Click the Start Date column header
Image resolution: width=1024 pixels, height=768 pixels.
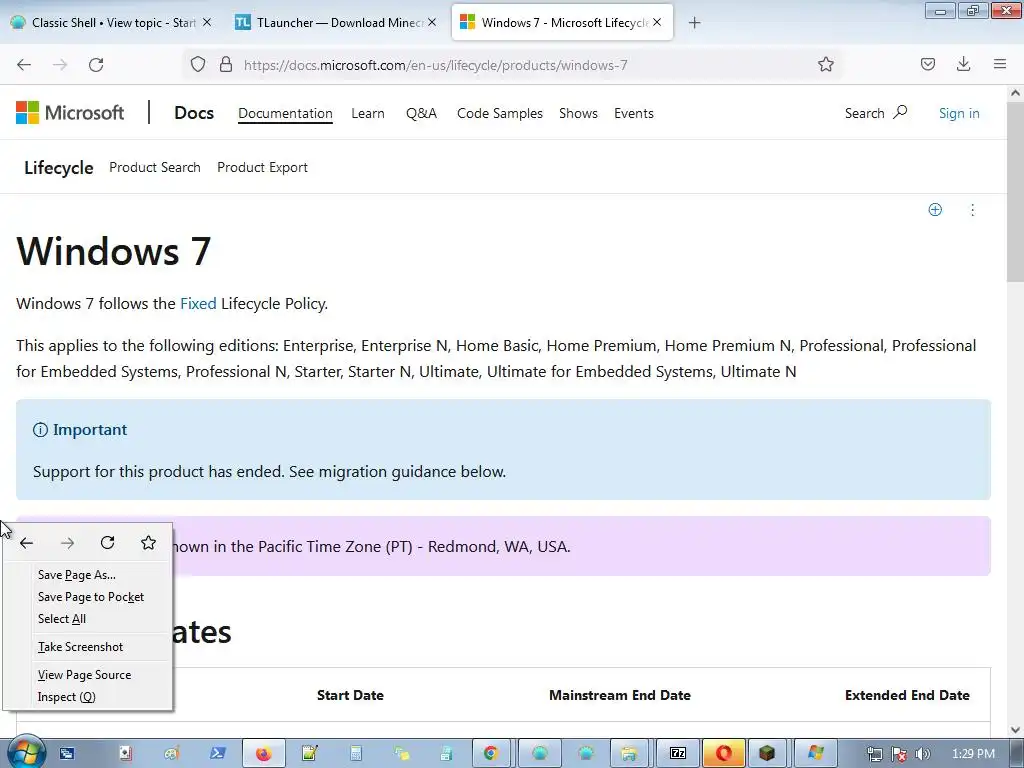click(350, 695)
